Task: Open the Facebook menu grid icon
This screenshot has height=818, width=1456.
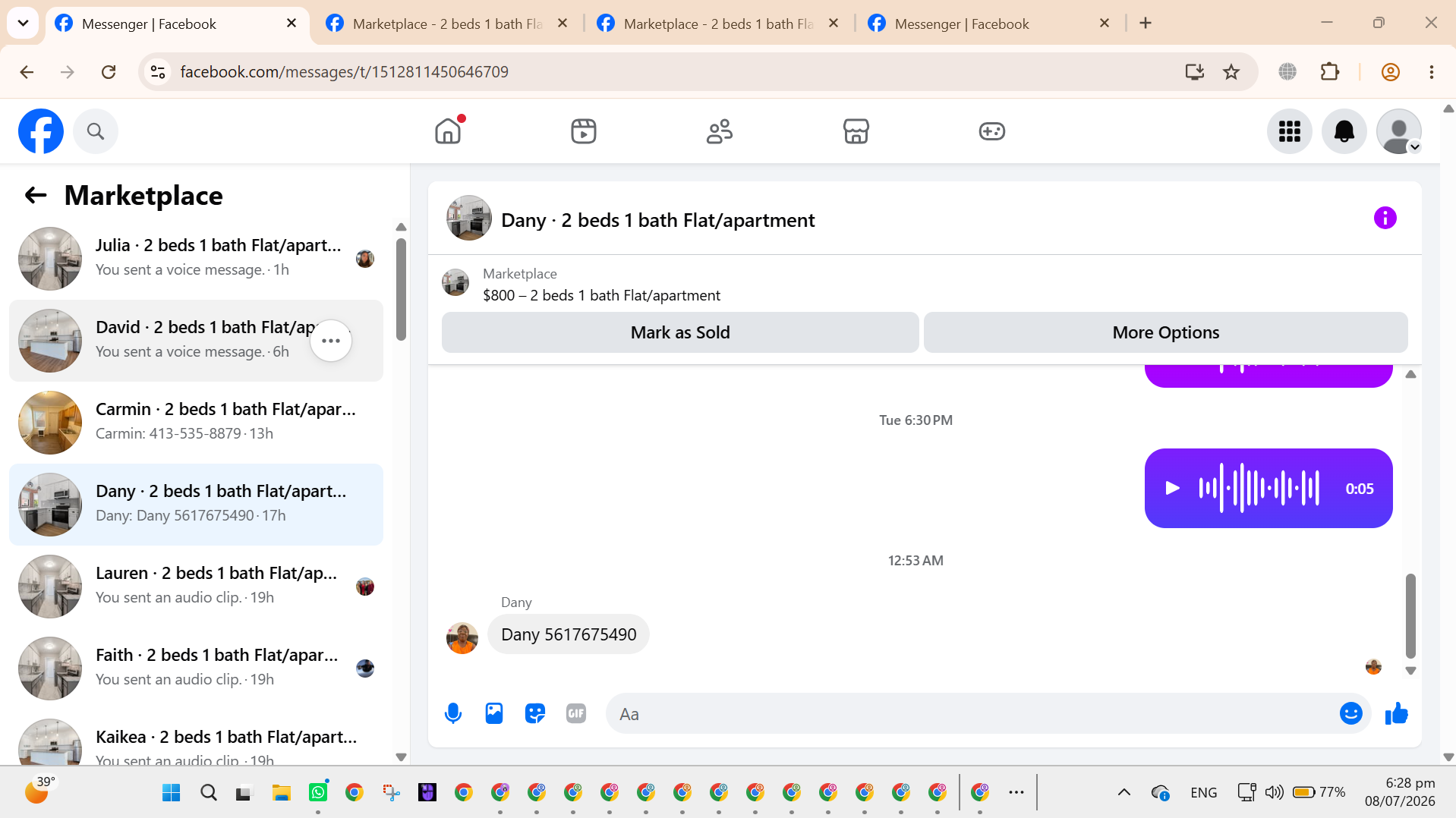Action: click(1289, 131)
